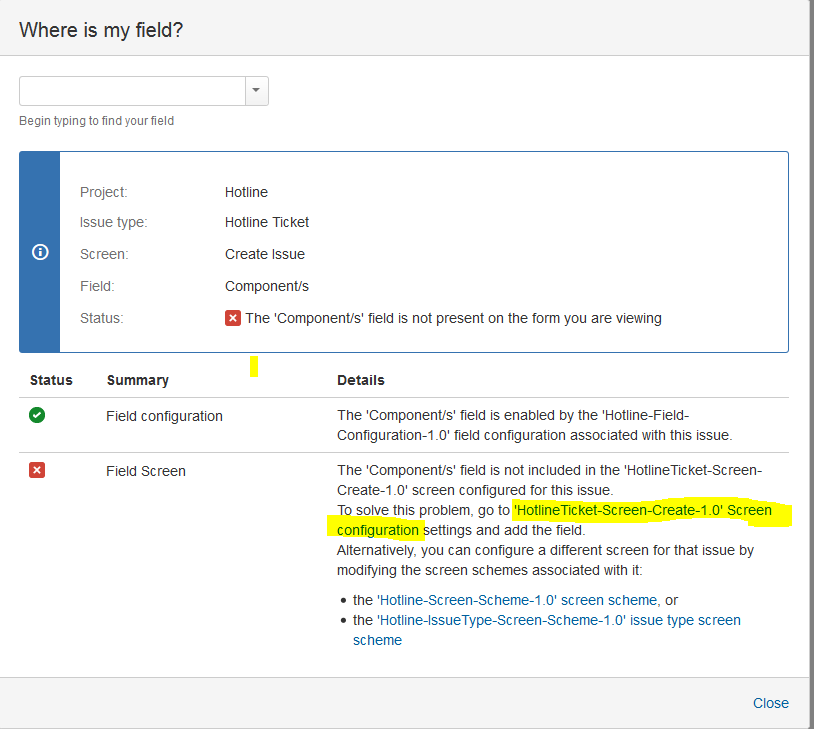Open 'Hotline-Screen-Scheme-1.0' screen scheme link
Screen dimensions: 814x729
coord(517,600)
